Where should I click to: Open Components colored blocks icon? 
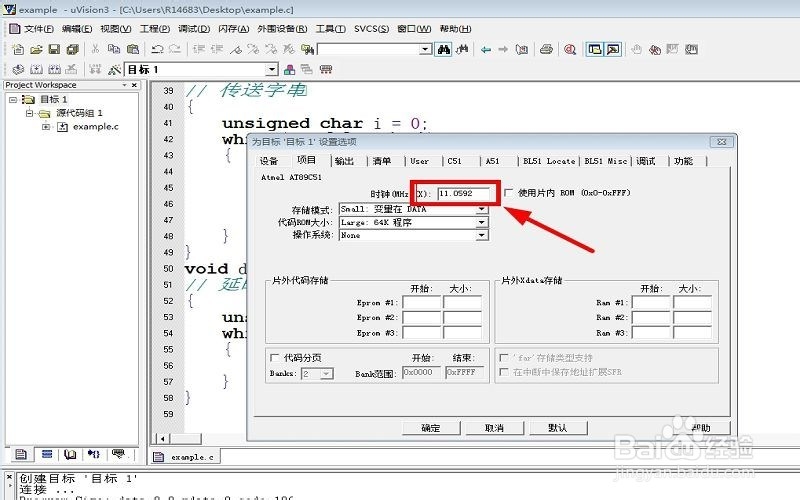(289, 69)
